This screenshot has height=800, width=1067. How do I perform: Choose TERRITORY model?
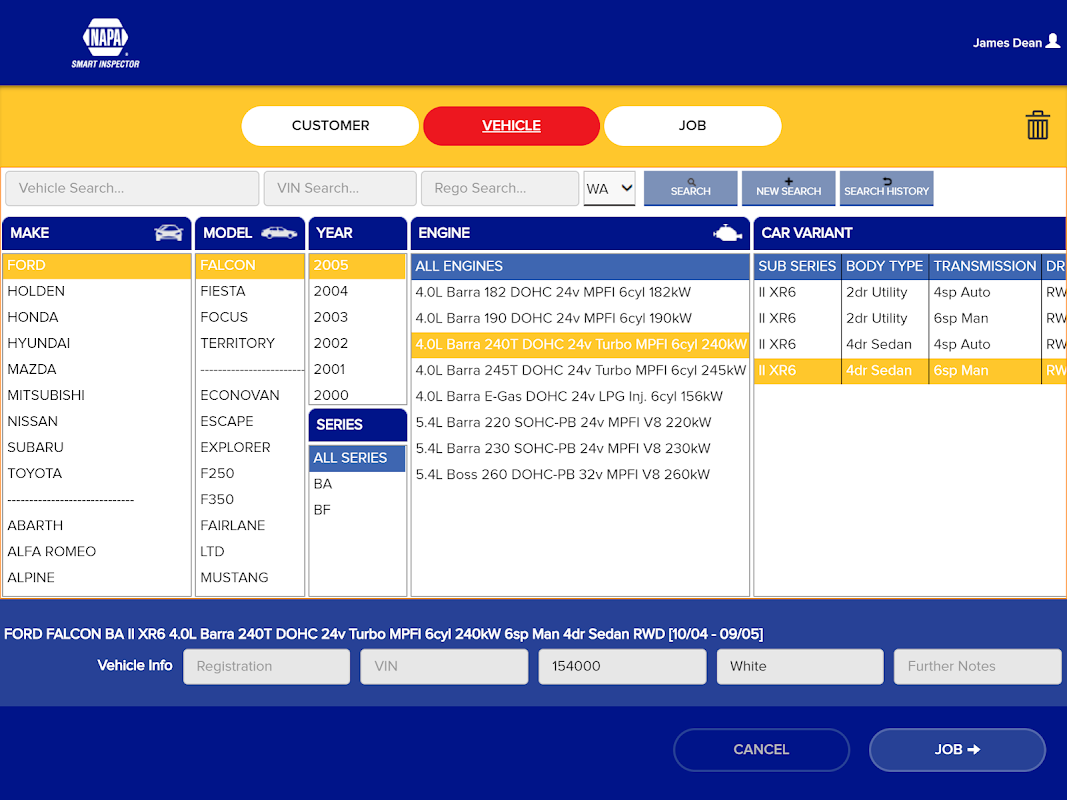[x=250, y=343]
